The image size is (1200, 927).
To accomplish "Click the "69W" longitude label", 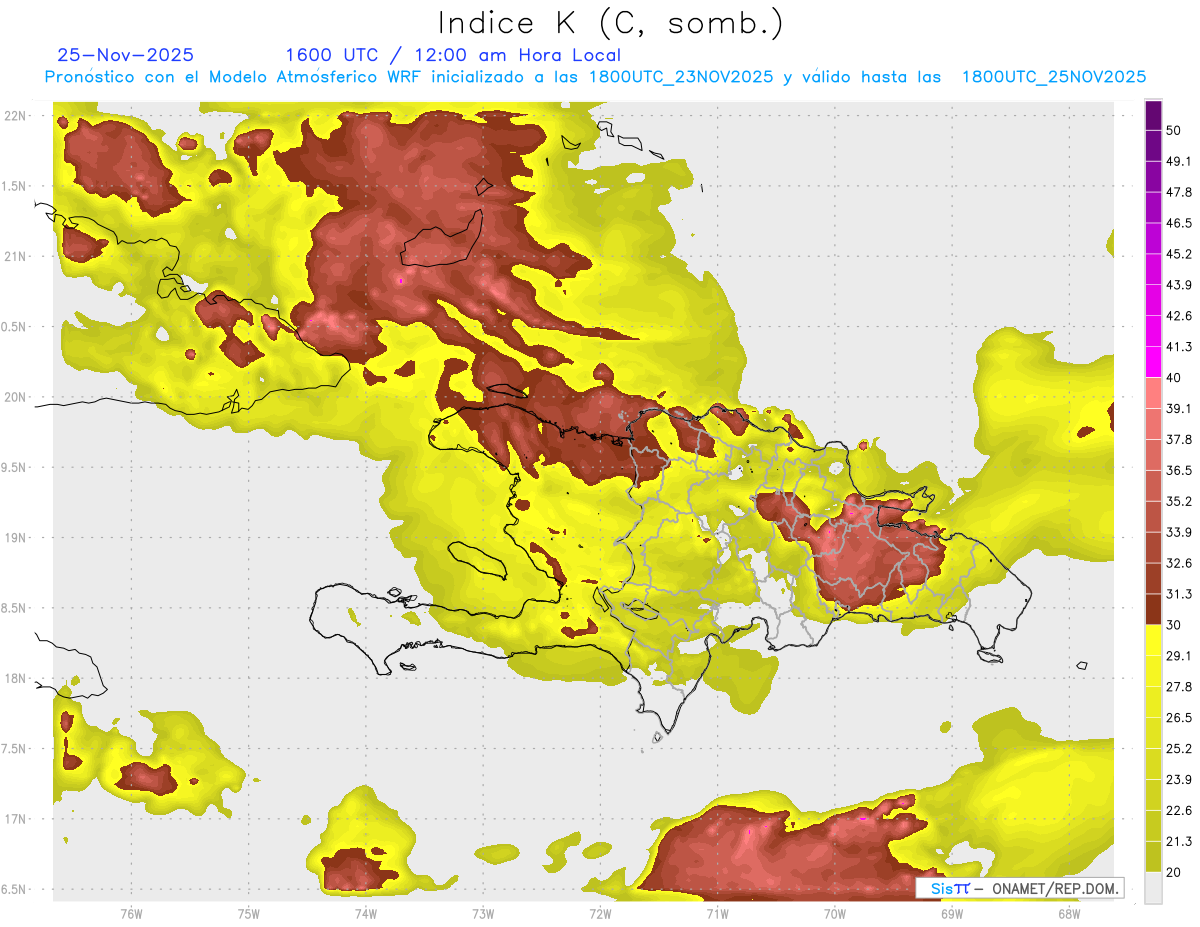I will [x=952, y=913].
